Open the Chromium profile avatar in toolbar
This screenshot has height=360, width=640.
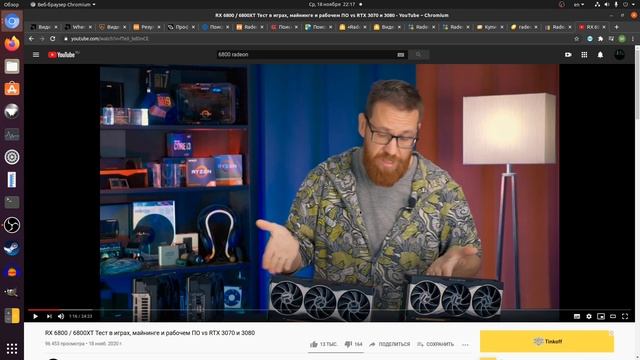coord(622,39)
